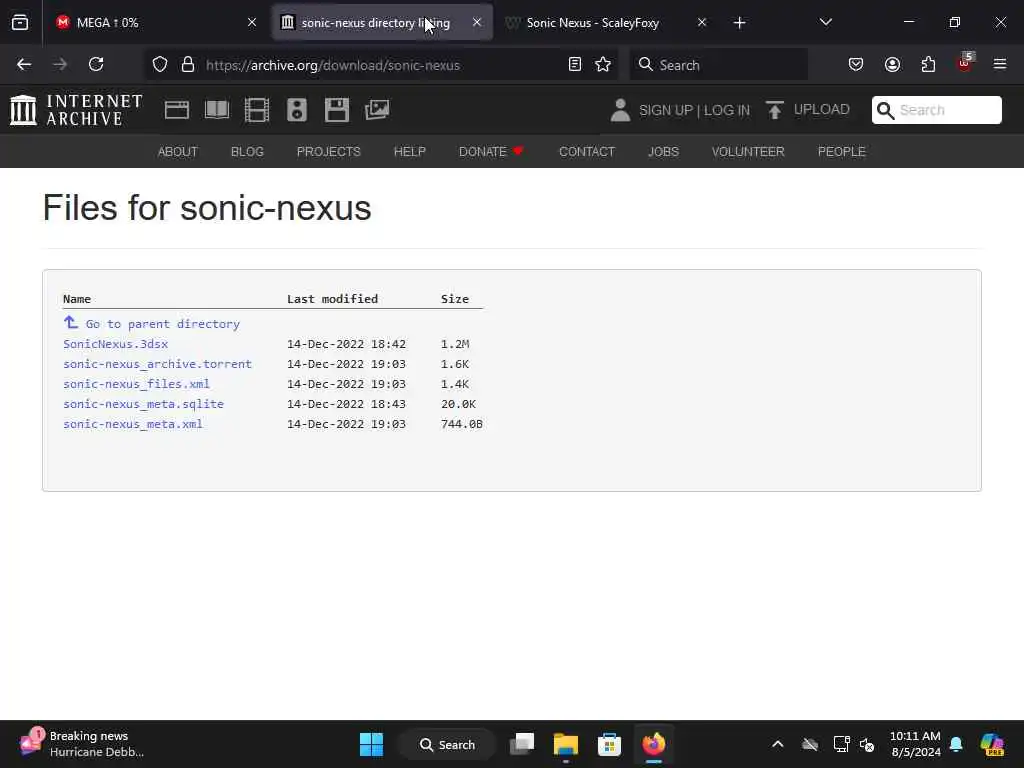Open the Firefox hamburger menu

pyautogui.click(x=1000, y=64)
